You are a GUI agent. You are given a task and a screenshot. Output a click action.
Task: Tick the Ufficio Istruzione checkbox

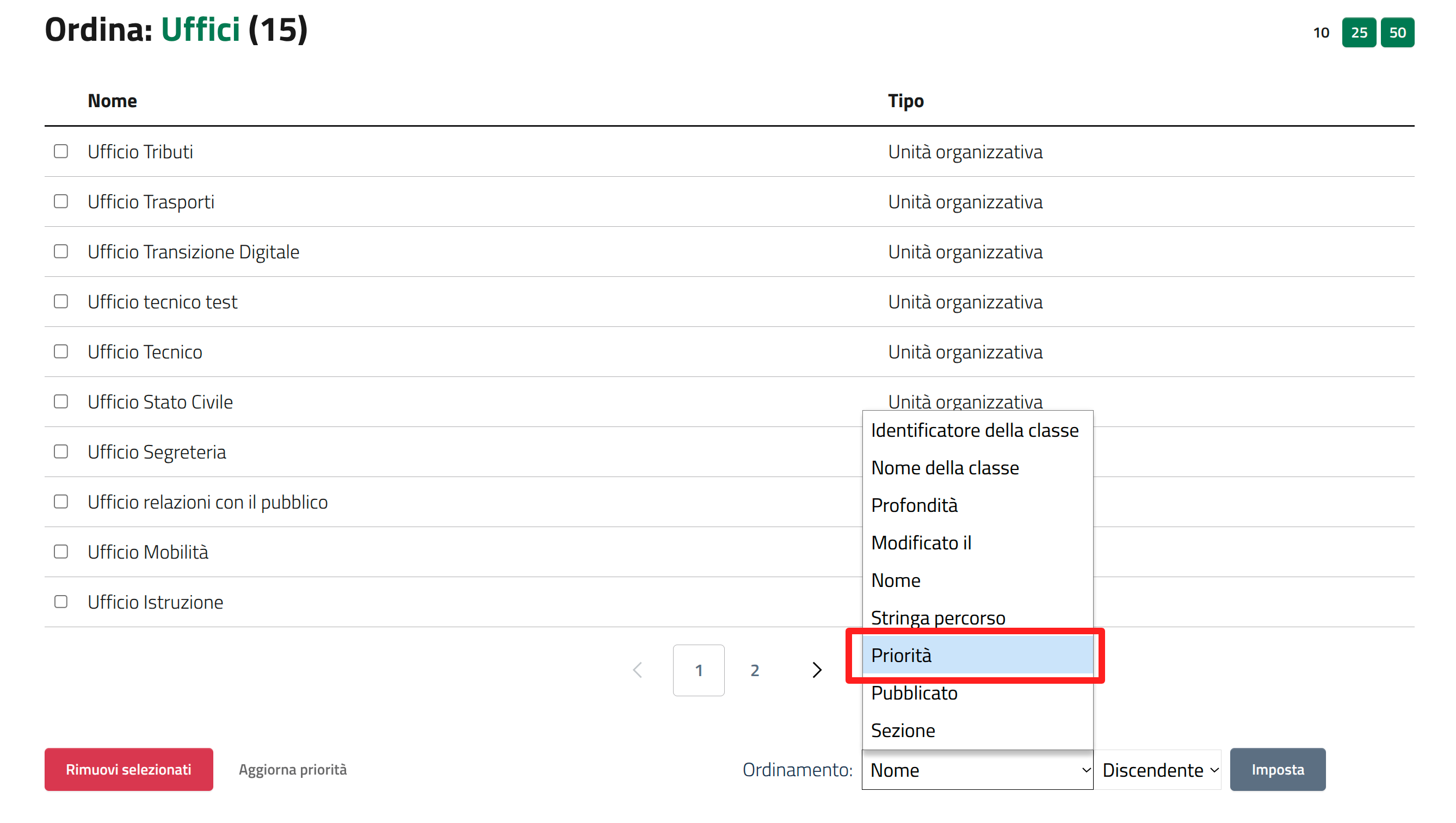[61, 602]
